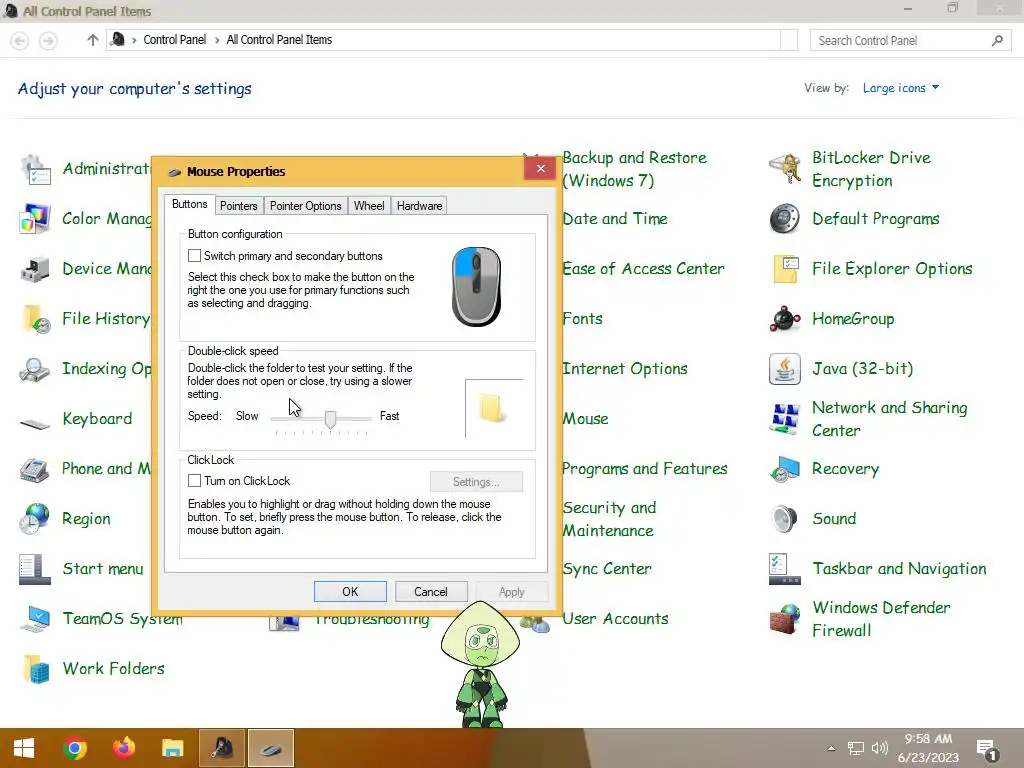Screen dimensions: 1024x768
Task: Open the Windows Defender Firewall icon
Action: coord(785,619)
